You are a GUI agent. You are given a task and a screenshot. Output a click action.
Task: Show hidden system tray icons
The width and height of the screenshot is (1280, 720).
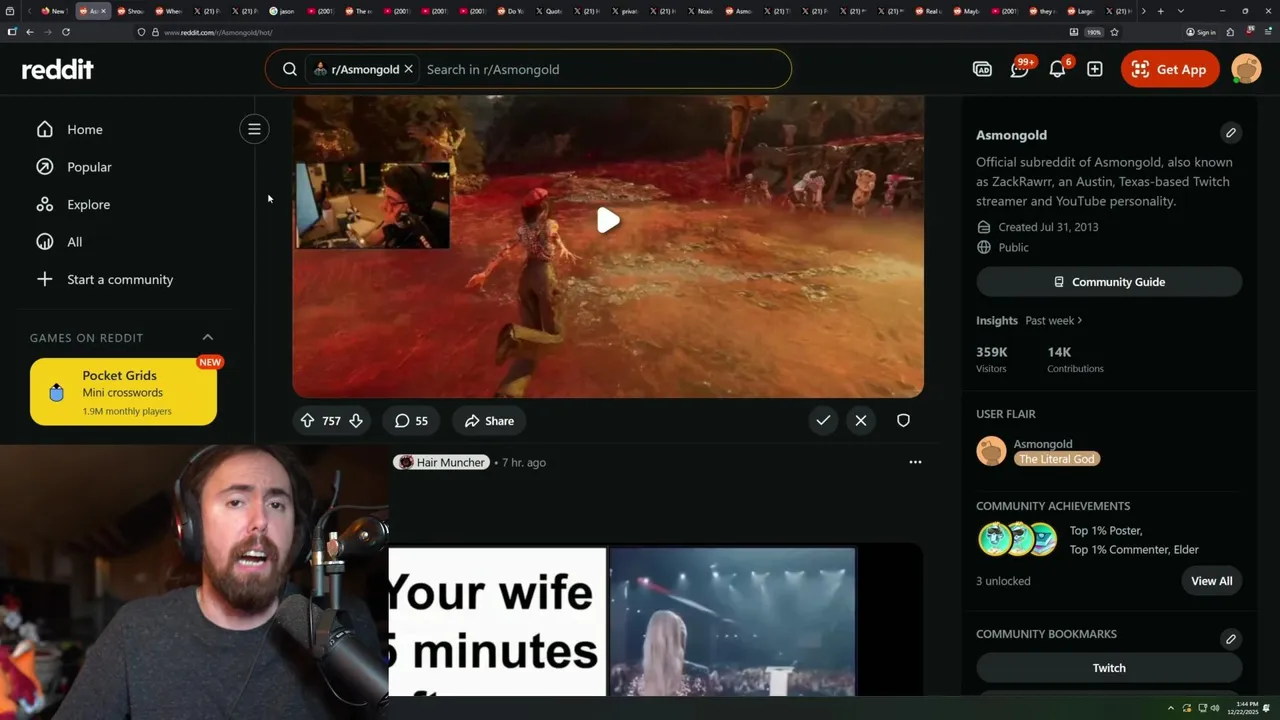1171,708
